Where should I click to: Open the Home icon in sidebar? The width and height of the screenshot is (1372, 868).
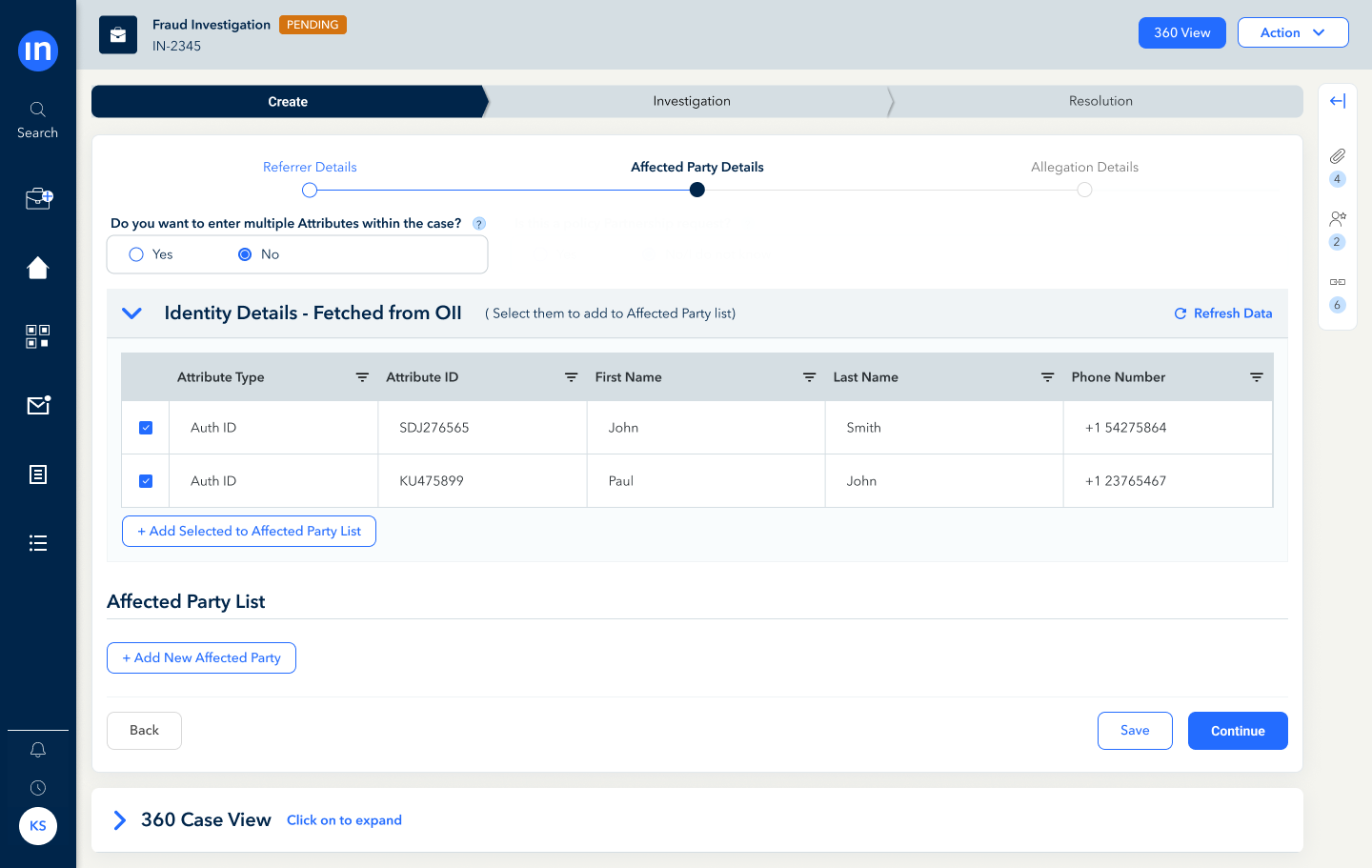[38, 268]
